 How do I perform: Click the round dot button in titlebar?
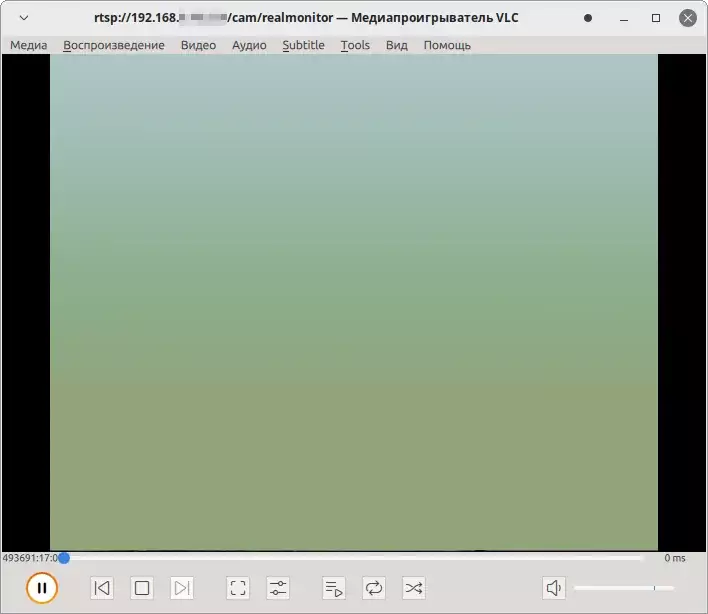coord(588,18)
